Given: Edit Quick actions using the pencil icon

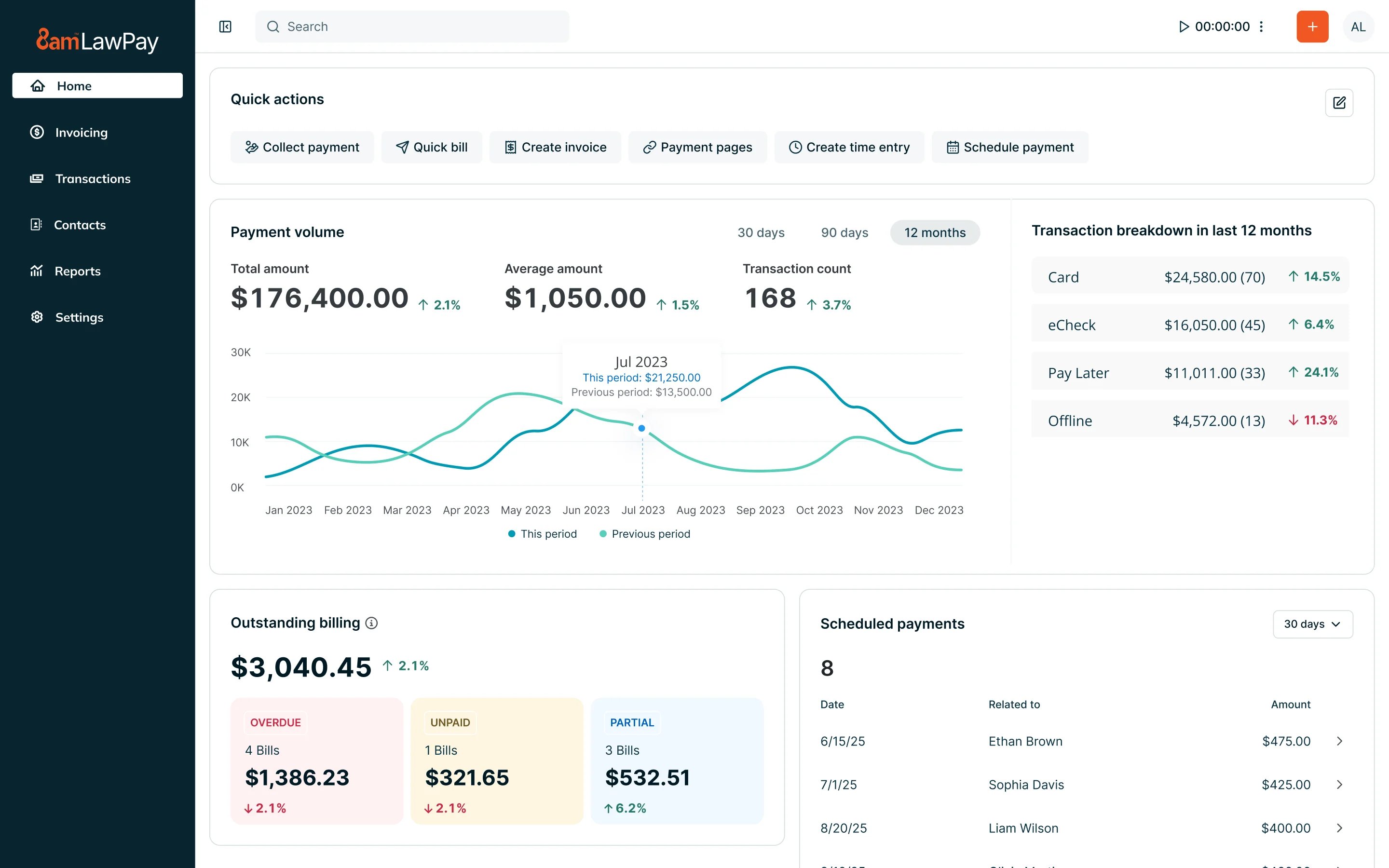Looking at the screenshot, I should [x=1340, y=103].
